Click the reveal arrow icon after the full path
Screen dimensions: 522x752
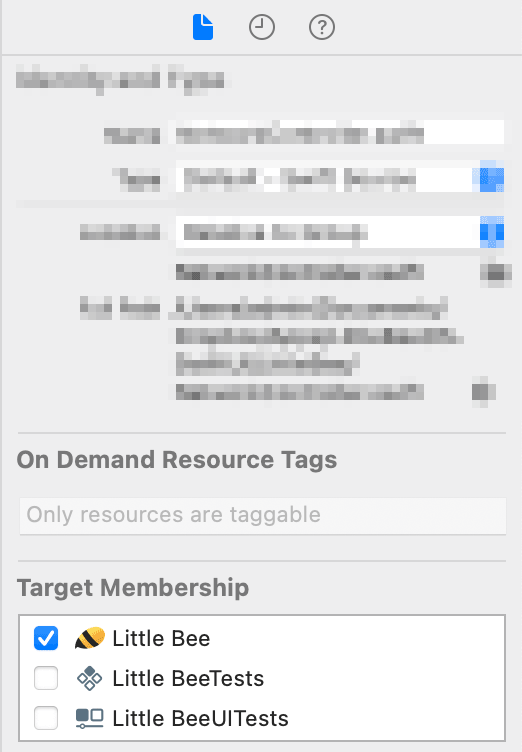click(x=484, y=391)
